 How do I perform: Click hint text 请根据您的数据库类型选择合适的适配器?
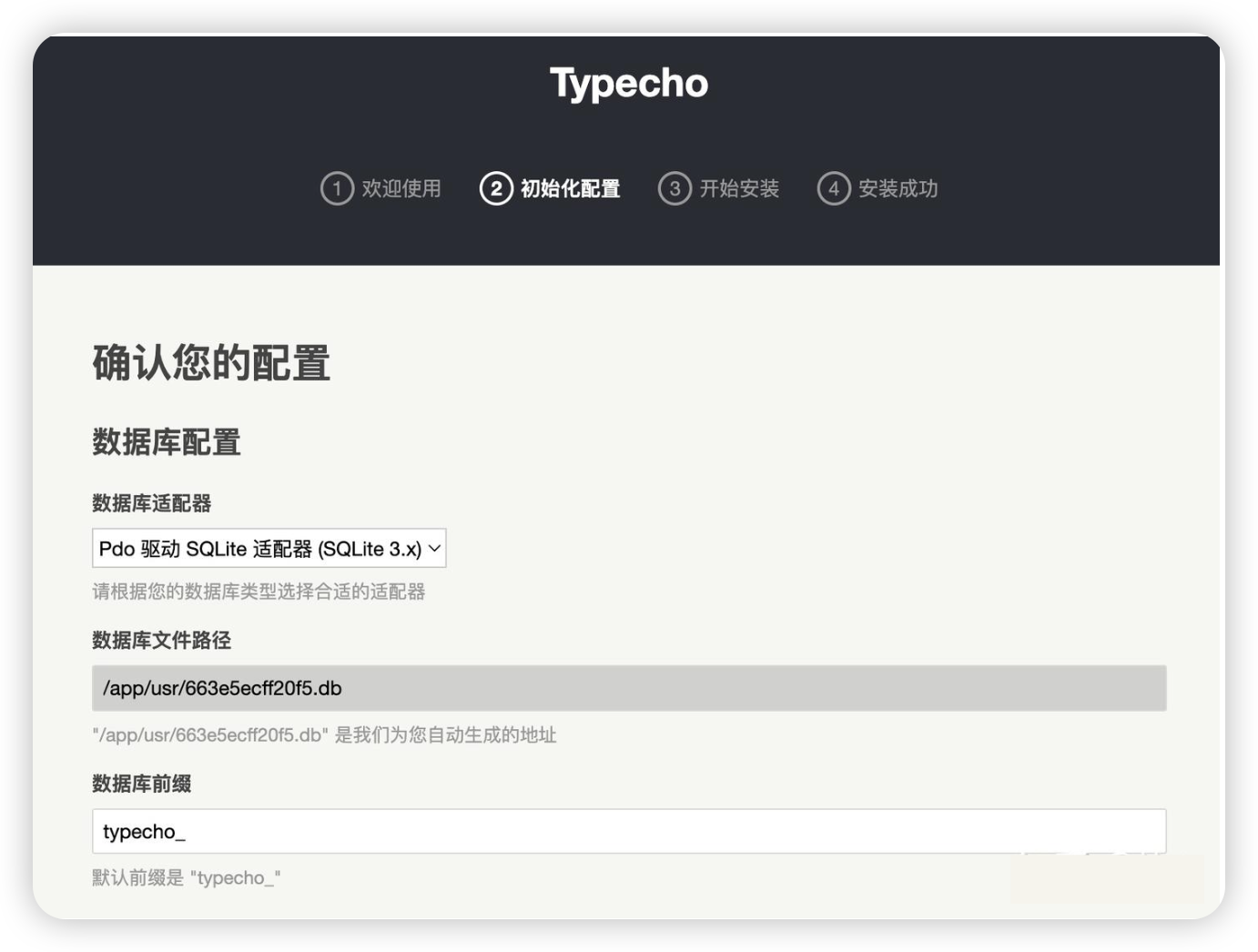tap(259, 592)
